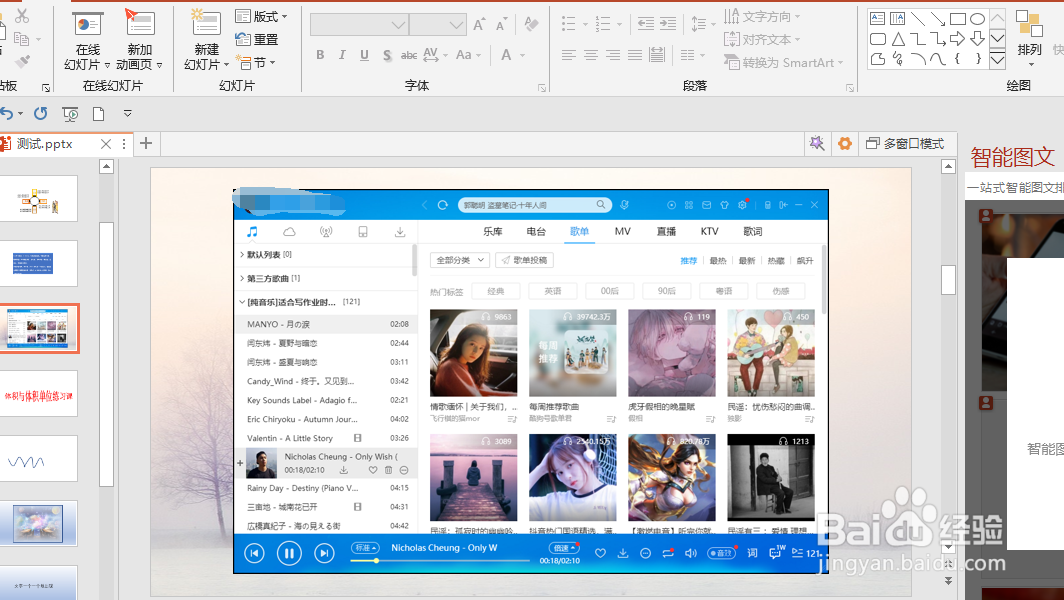Screen dimensions: 1064x600
Task: Pick the left brace shape
Action: click(x=957, y=59)
